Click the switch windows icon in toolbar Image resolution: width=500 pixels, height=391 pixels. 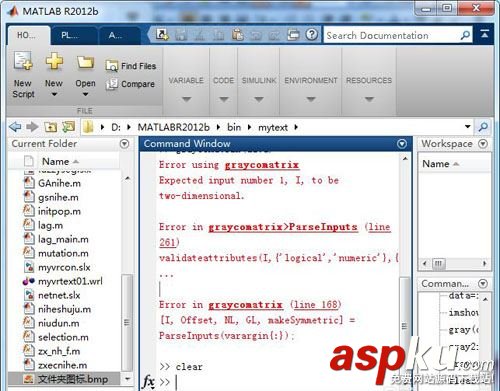(293, 35)
